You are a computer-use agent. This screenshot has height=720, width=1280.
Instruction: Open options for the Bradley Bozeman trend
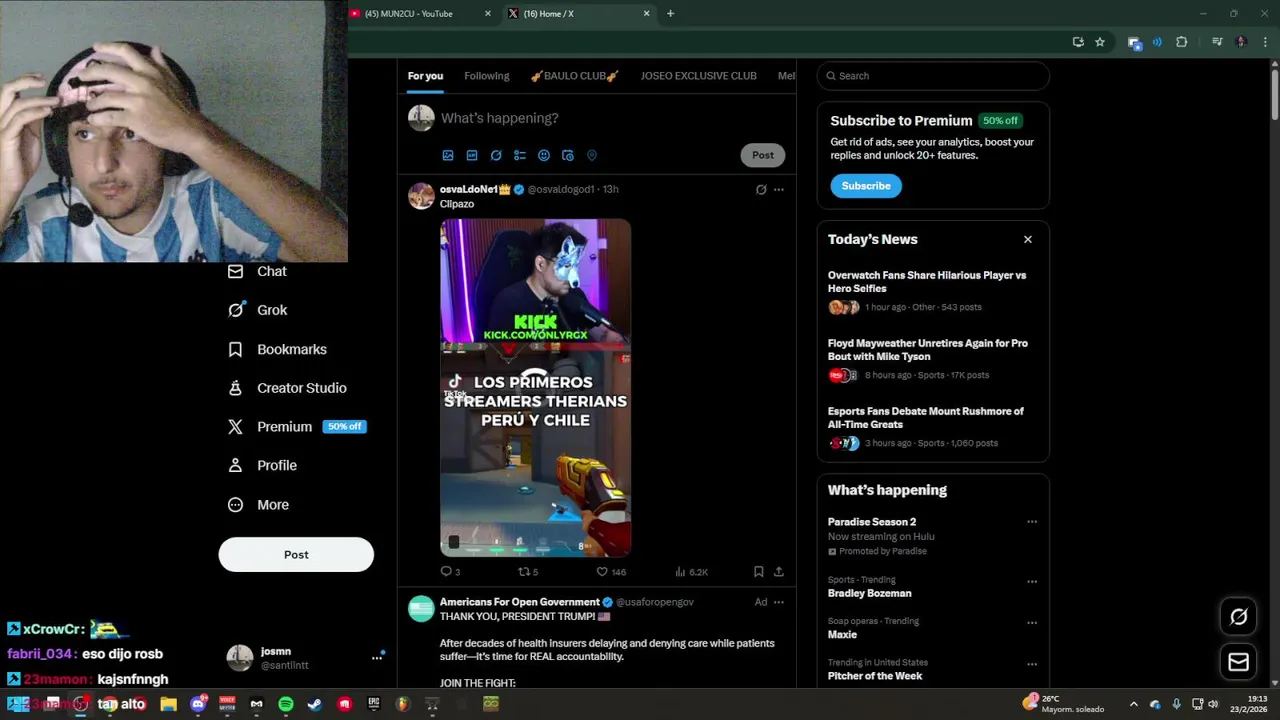[x=1032, y=581]
